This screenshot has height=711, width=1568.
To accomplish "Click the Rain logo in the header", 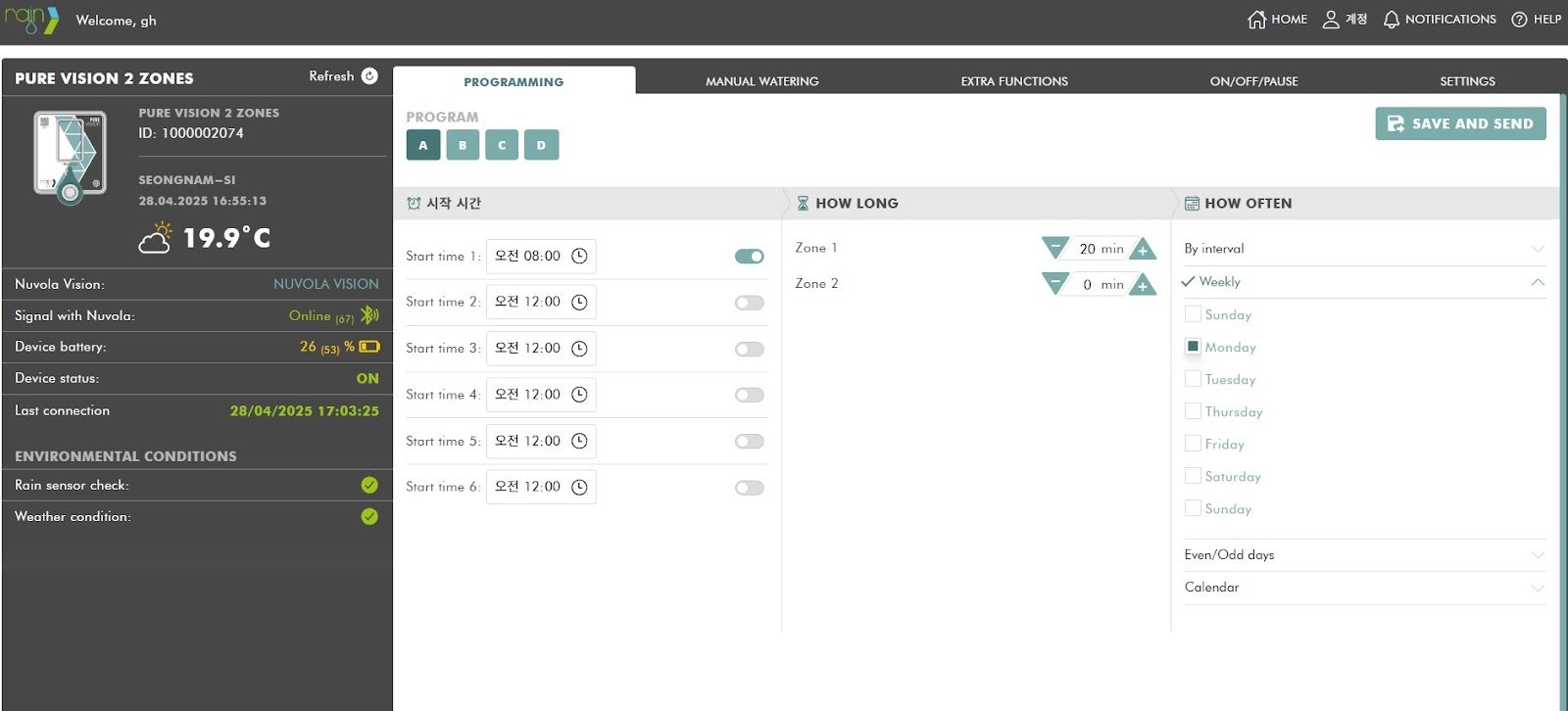I will tap(31, 20).
